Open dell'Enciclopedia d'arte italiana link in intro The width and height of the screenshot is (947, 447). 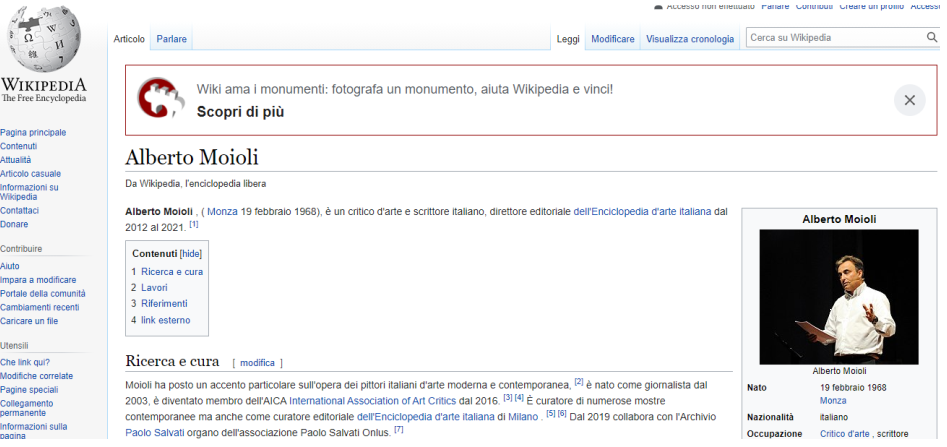tap(642, 212)
